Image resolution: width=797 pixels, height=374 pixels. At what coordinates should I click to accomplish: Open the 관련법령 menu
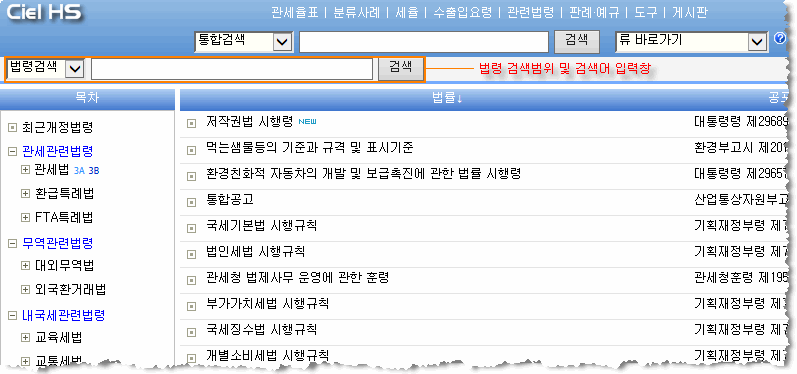(x=531, y=13)
